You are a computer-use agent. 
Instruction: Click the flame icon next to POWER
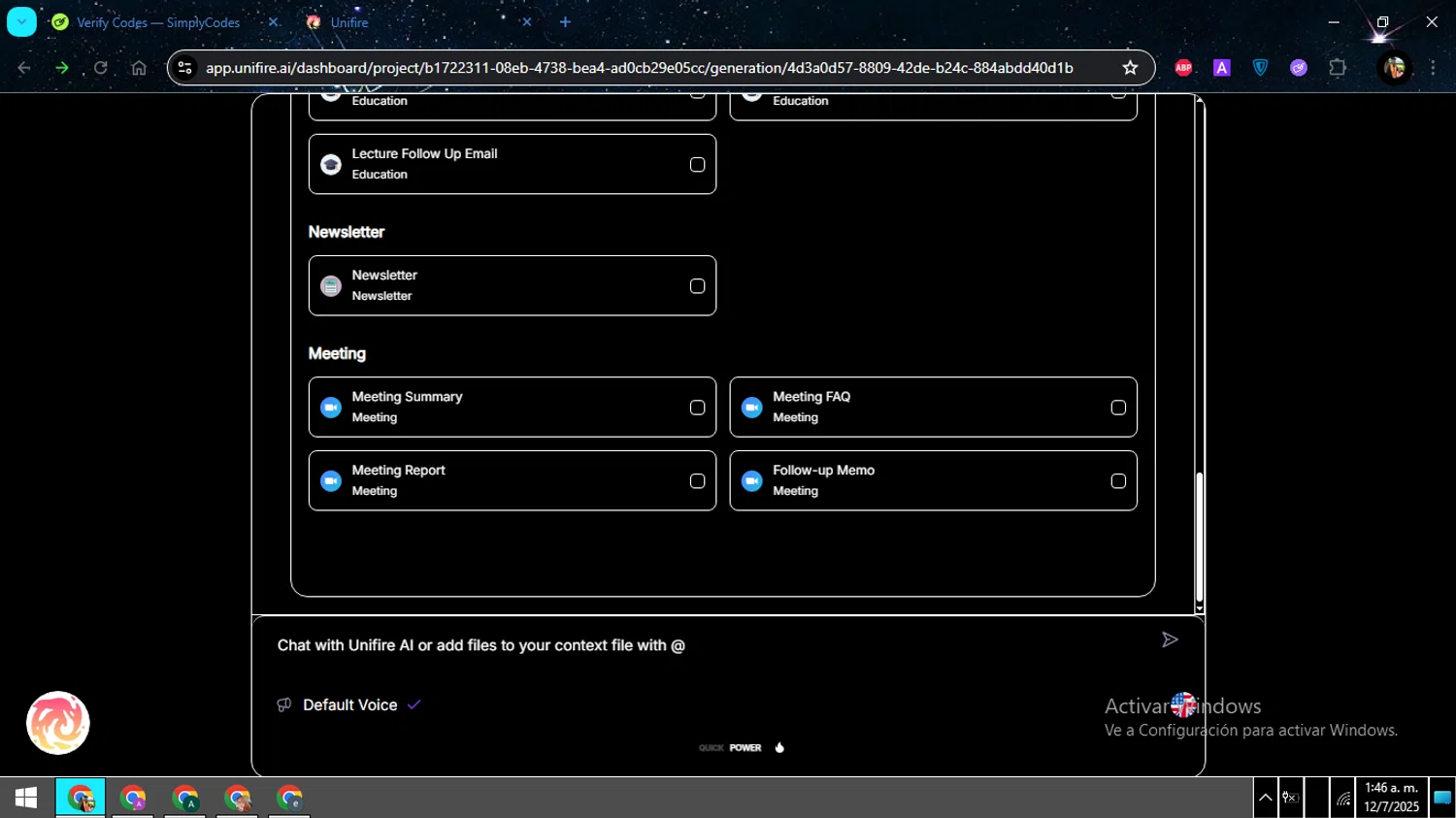(x=779, y=748)
